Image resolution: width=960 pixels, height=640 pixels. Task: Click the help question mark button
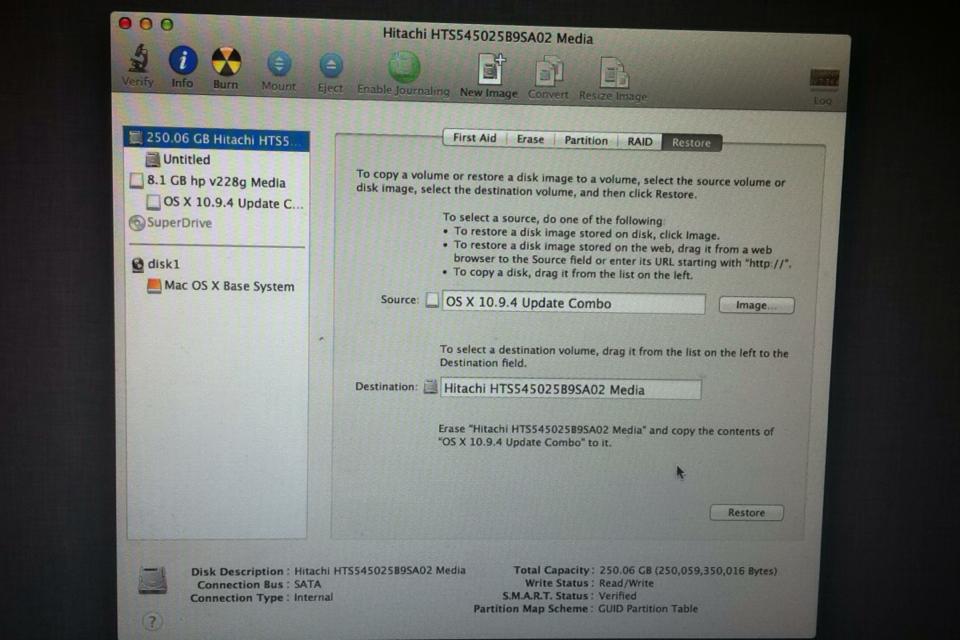(152, 622)
